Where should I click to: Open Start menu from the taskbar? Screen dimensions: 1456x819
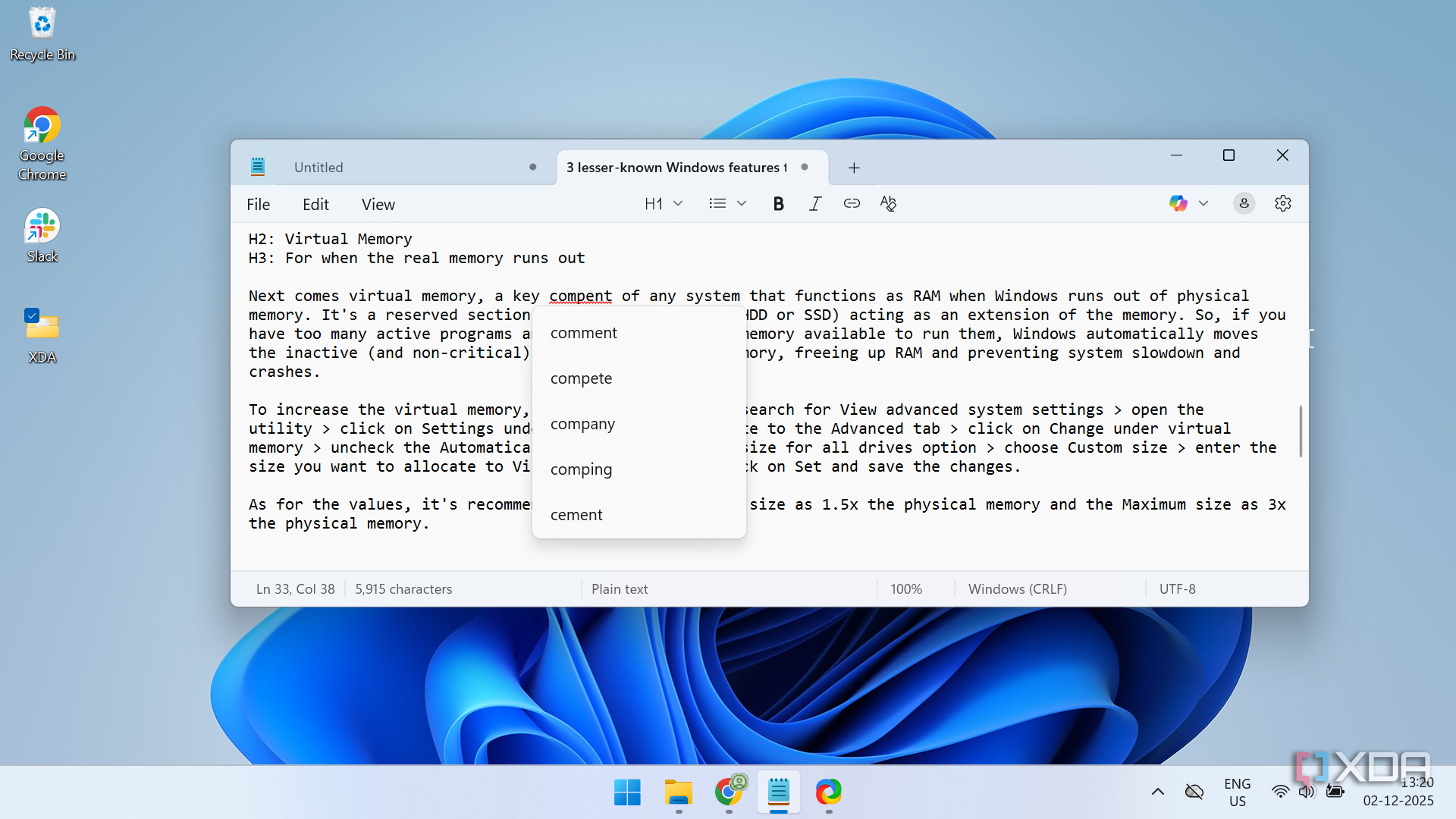click(x=627, y=792)
